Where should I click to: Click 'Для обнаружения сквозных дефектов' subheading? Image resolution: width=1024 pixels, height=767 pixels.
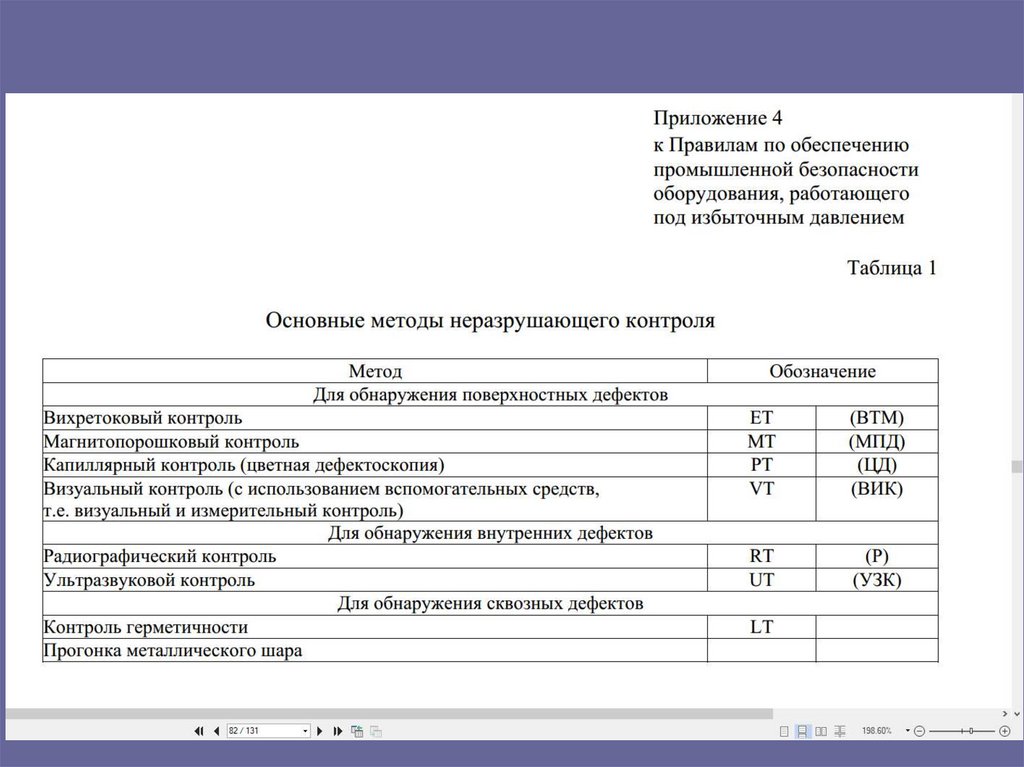pos(490,603)
